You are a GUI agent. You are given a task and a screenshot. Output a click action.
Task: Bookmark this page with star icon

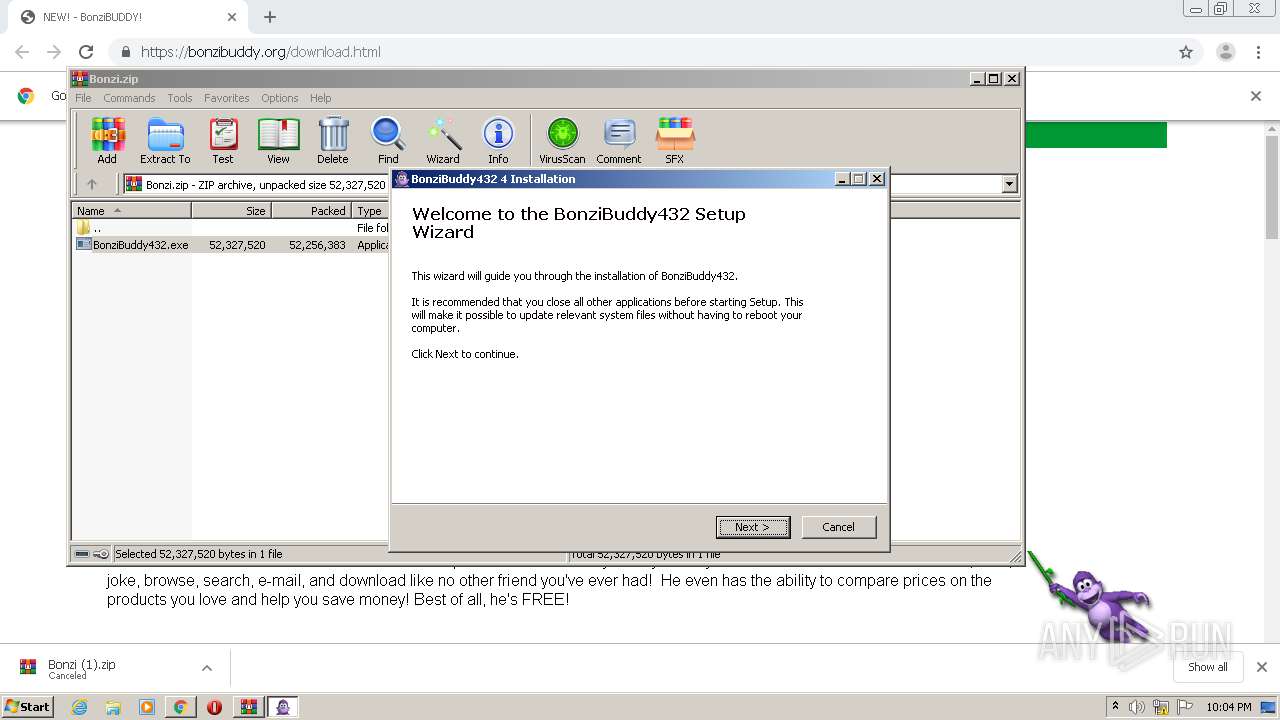tap(1186, 52)
